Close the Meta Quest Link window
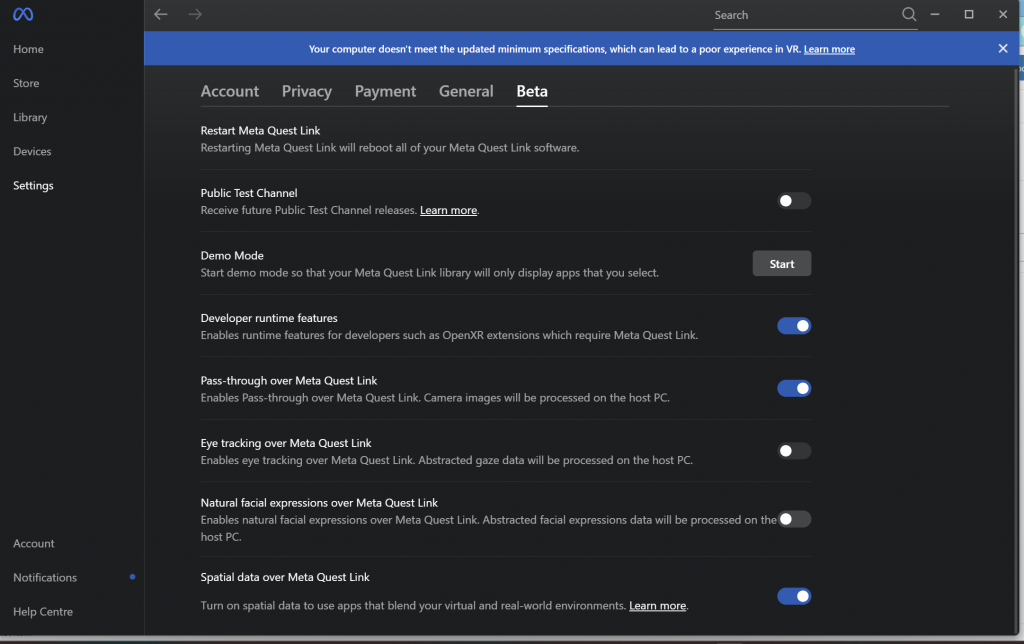Viewport: 1024px width, 644px height. [1002, 14]
